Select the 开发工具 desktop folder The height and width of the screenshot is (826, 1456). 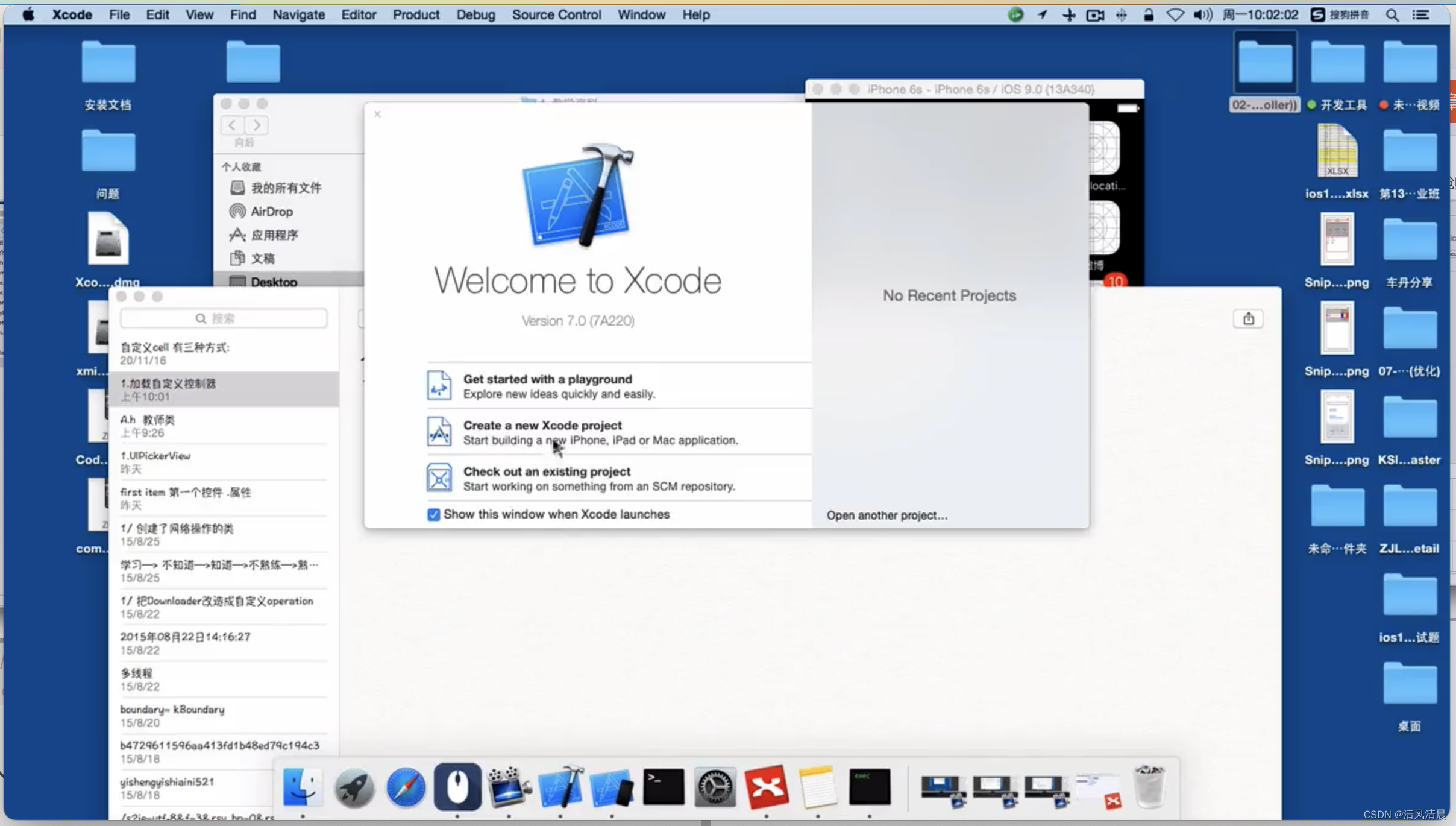tap(1338, 75)
